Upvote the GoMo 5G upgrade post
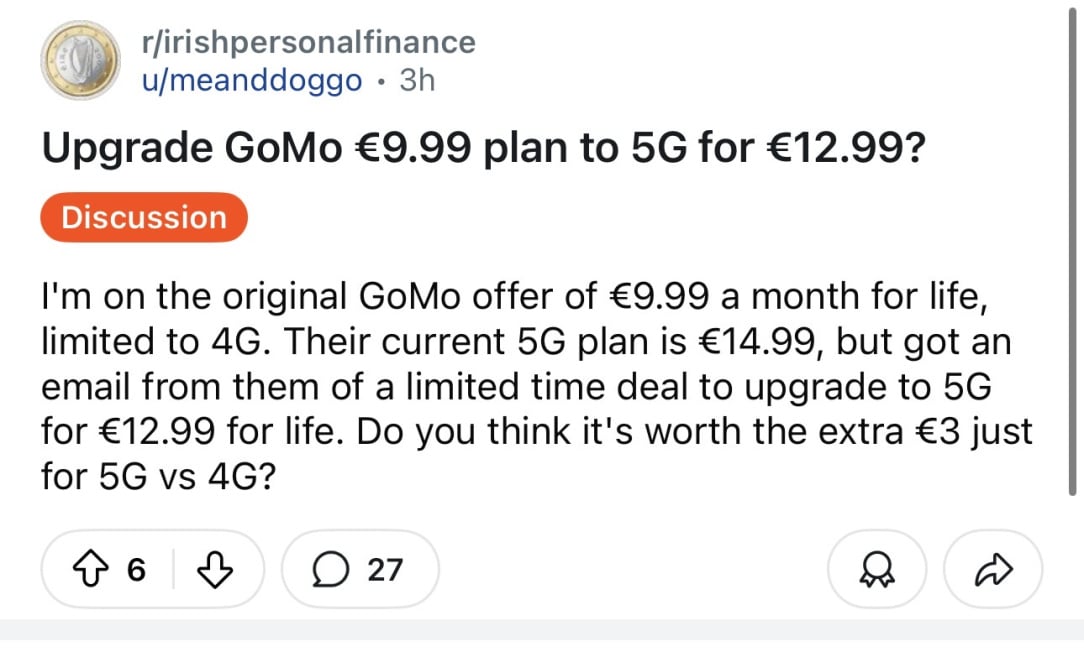This screenshot has width=1084, height=652. point(92,570)
